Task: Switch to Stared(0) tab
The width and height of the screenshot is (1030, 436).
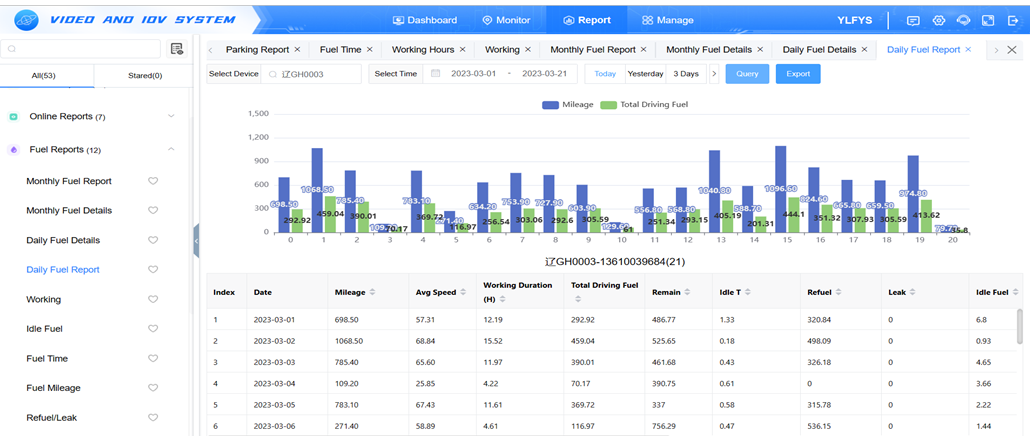Action: click(145, 76)
